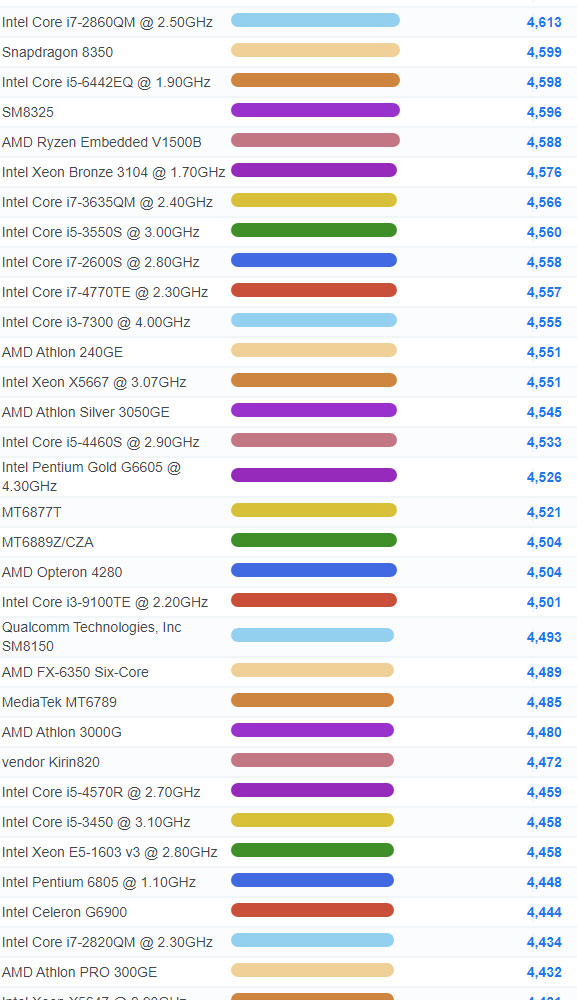Select the AMD Athlon 240GE link

pos(62,352)
